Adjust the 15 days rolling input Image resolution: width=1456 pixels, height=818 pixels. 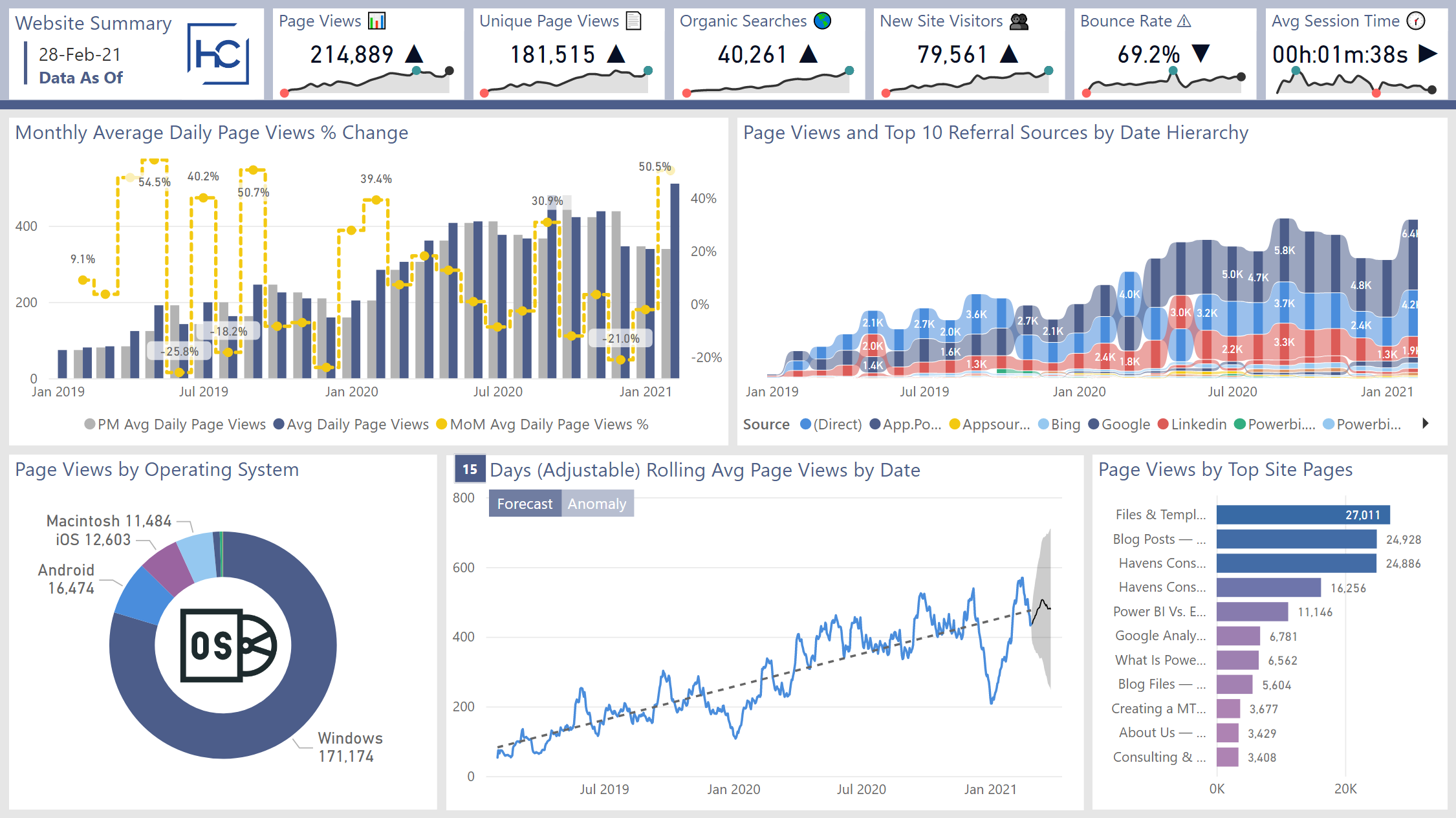pyautogui.click(x=470, y=469)
